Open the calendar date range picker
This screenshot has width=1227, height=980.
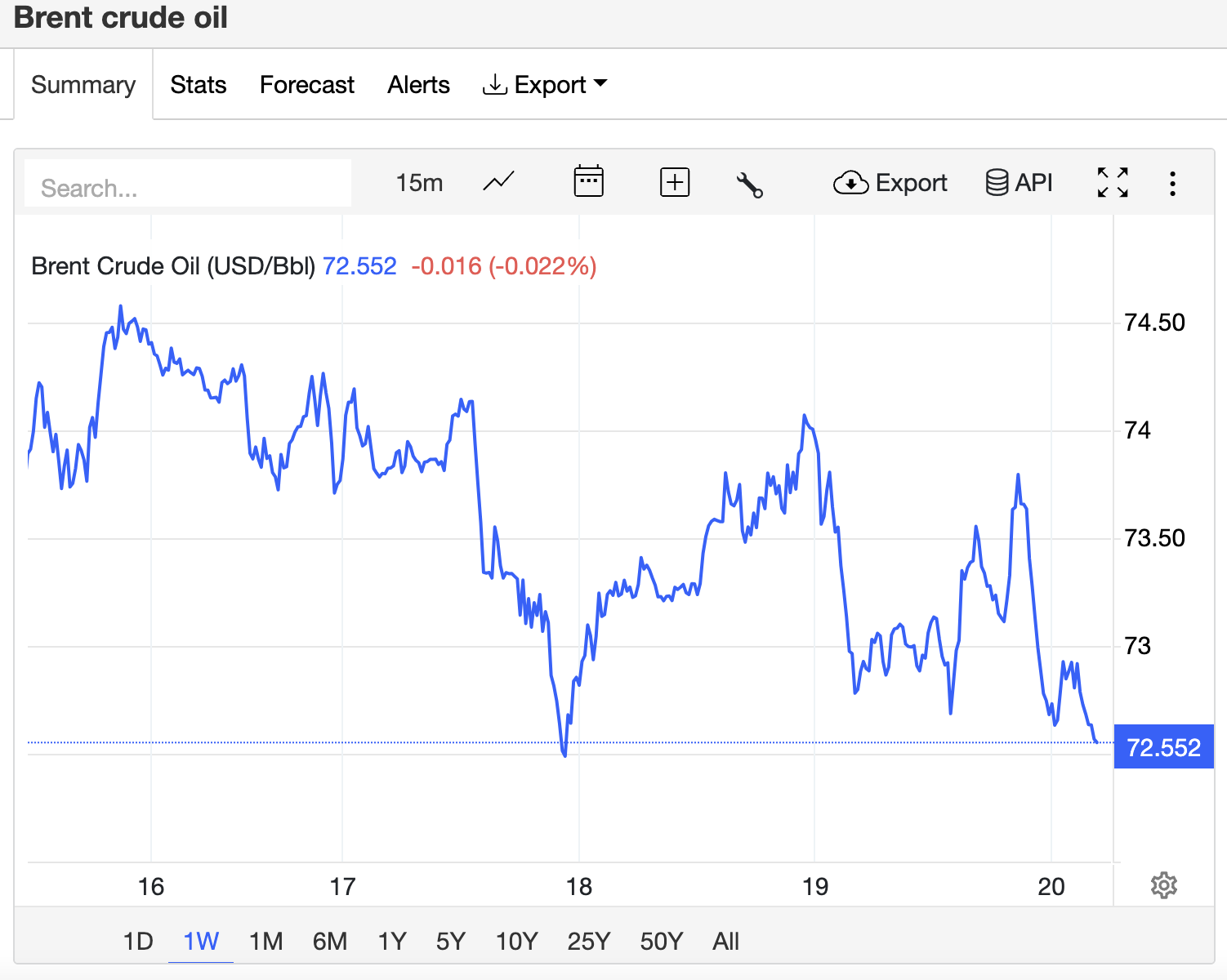588,181
